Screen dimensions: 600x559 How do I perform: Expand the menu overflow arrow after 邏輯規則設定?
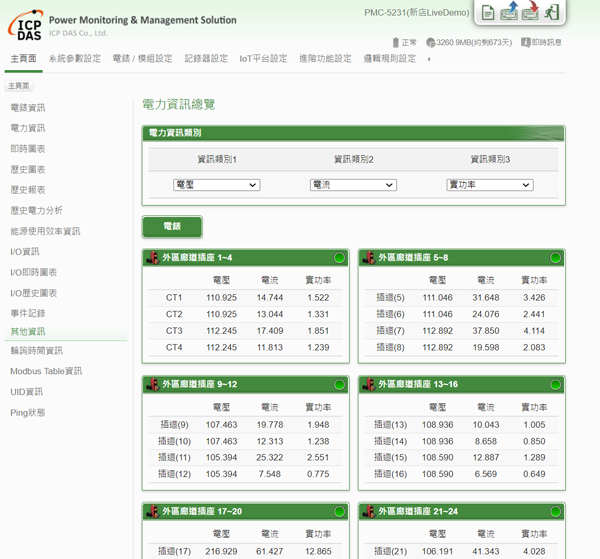click(x=429, y=59)
